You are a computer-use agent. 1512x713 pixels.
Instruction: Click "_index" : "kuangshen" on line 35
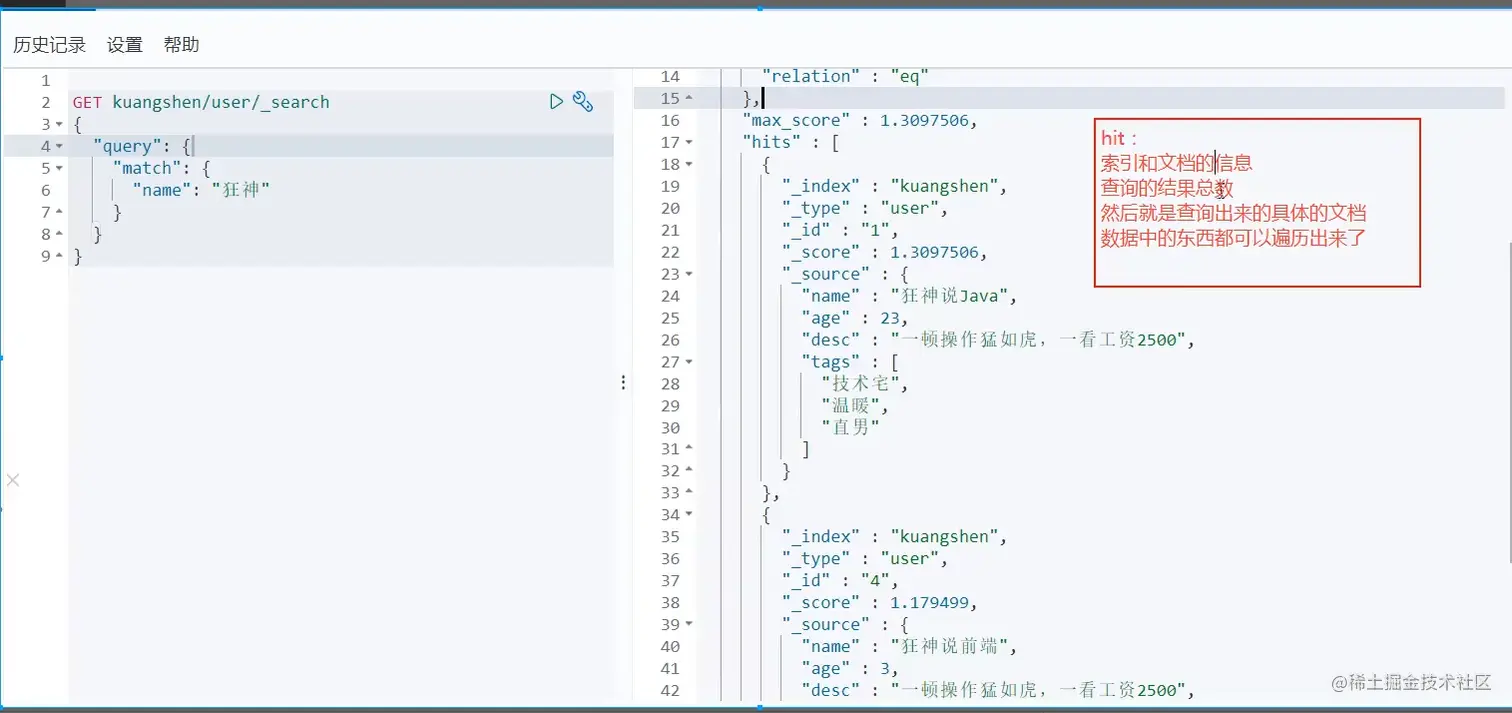894,537
